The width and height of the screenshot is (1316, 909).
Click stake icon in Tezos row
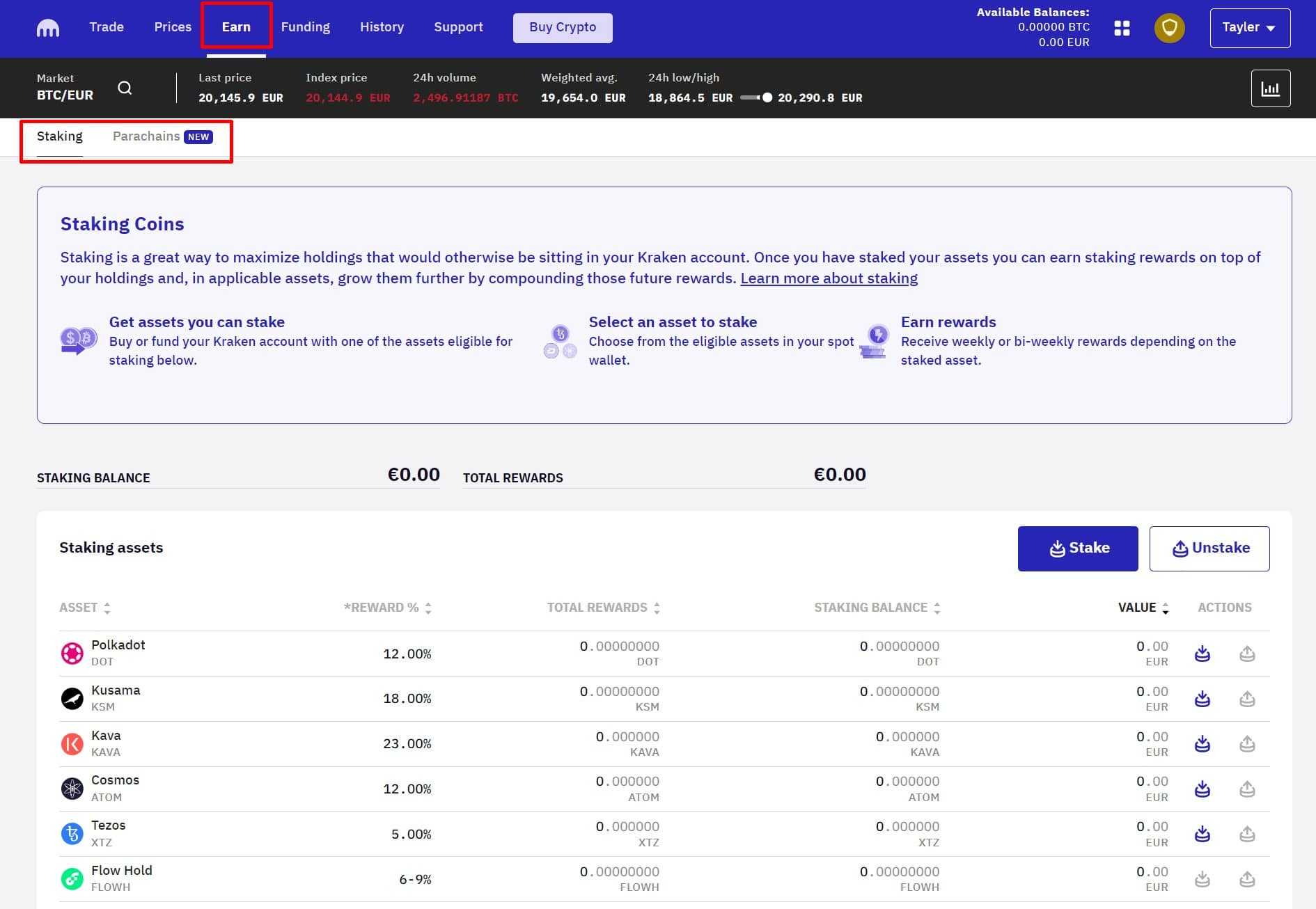(x=1202, y=834)
